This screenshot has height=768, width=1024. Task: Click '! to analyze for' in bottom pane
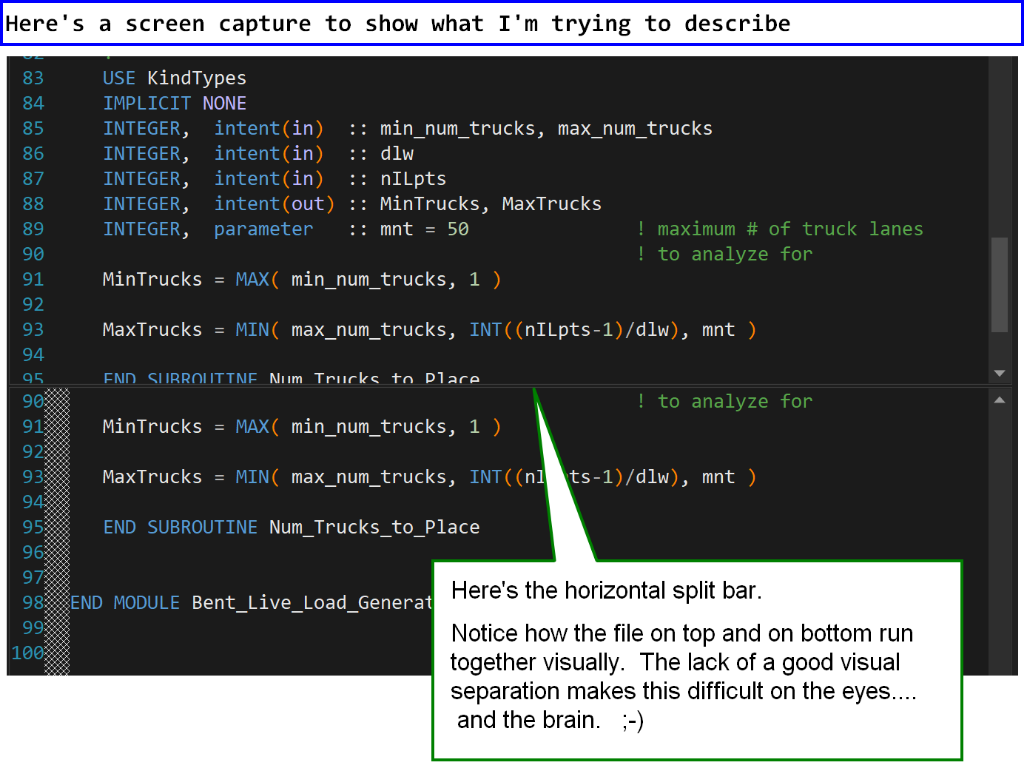(725, 401)
